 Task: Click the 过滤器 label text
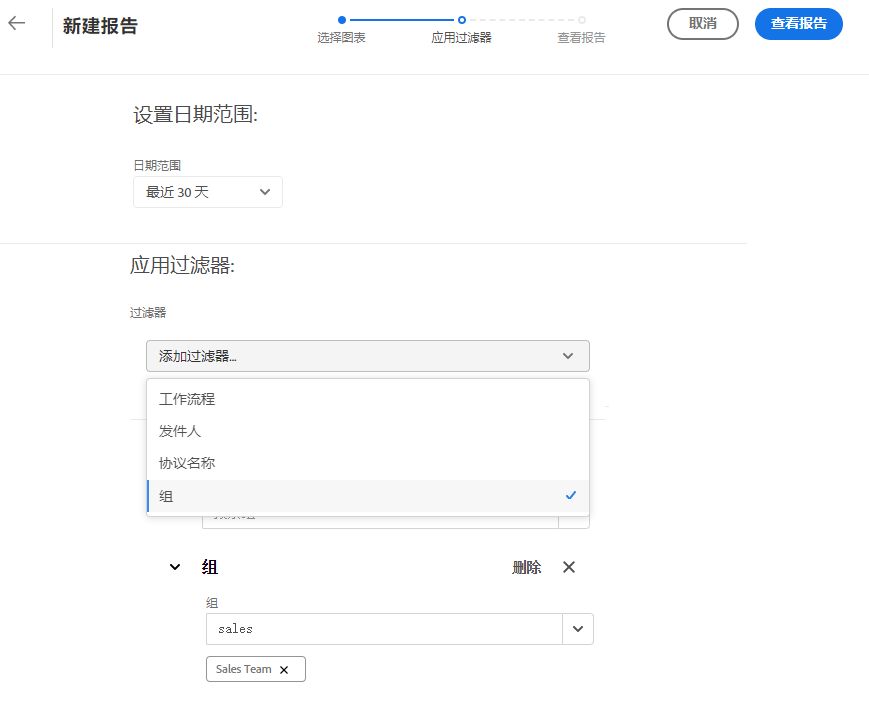pos(148,313)
